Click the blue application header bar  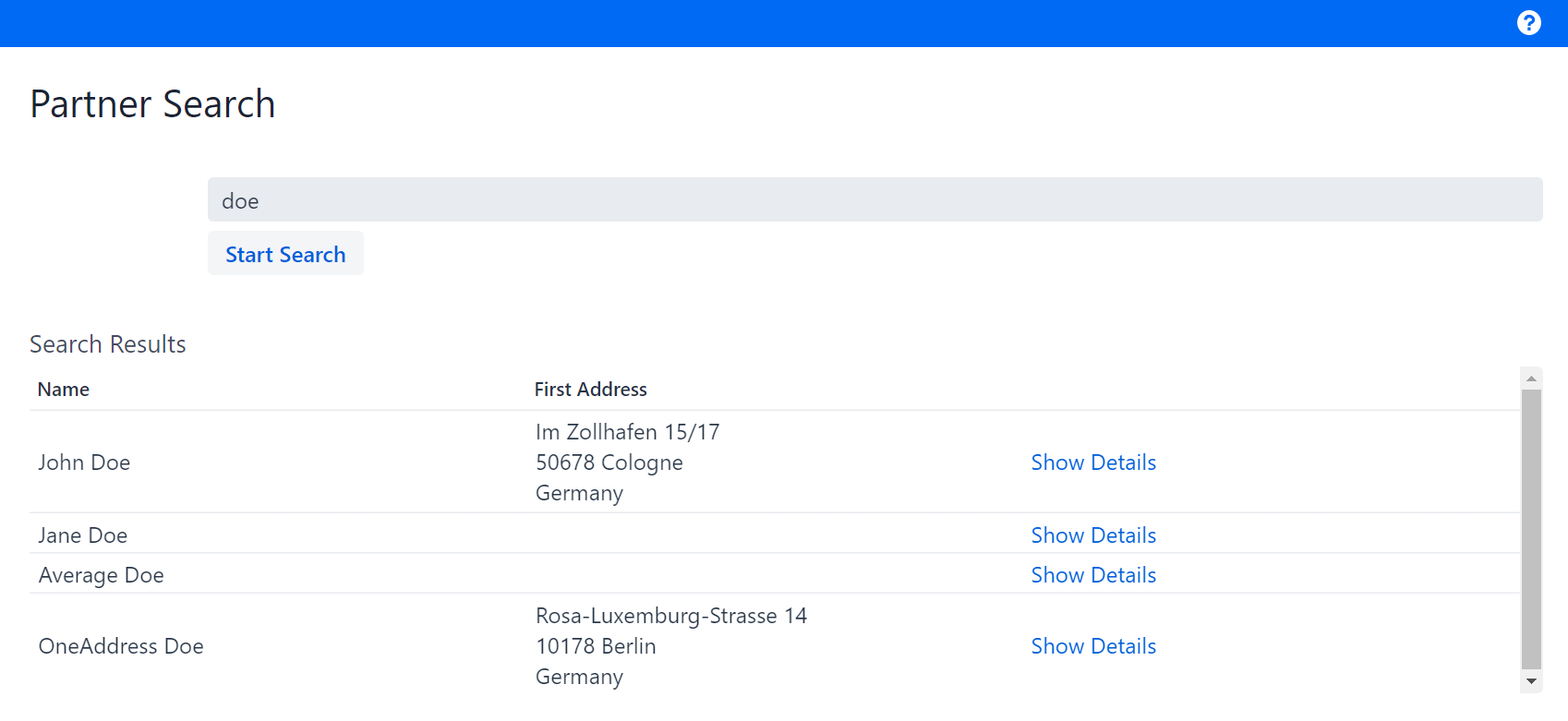[739, 22]
